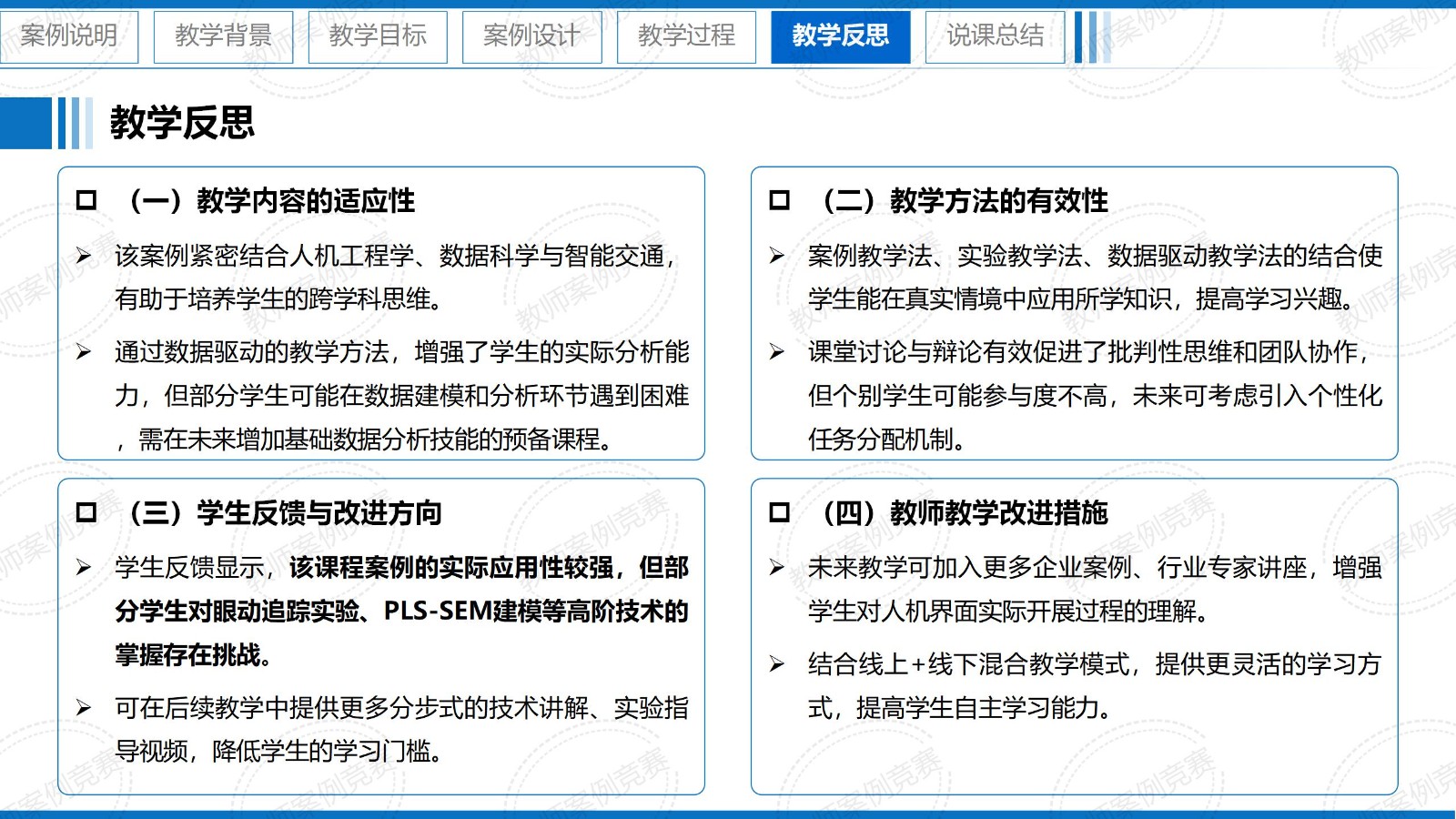
Task: Toggle the square box beside （三）学生反馈与改进方向
Action: (86, 512)
